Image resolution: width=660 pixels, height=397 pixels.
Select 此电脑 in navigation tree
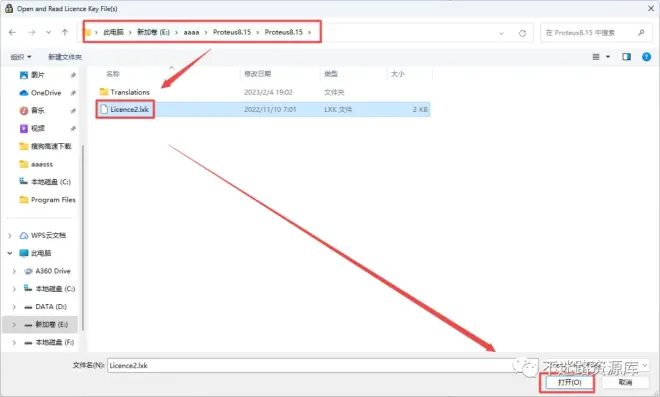(x=41, y=253)
